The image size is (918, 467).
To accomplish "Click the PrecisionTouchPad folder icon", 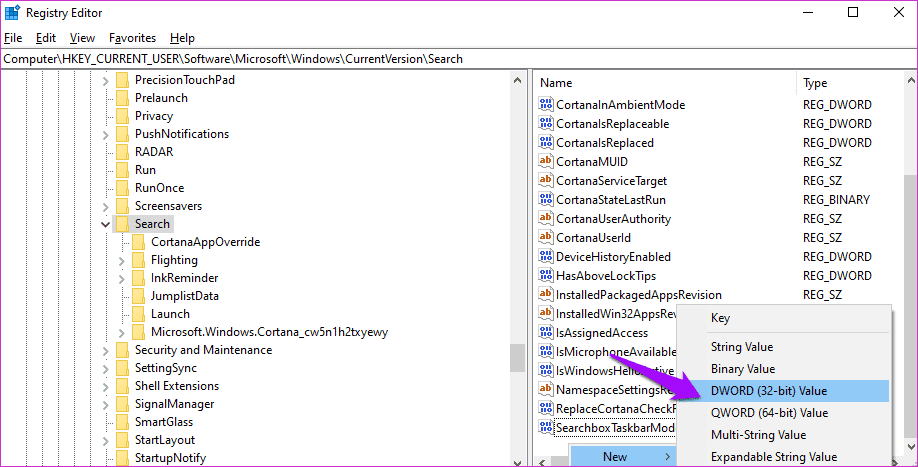I will point(122,80).
